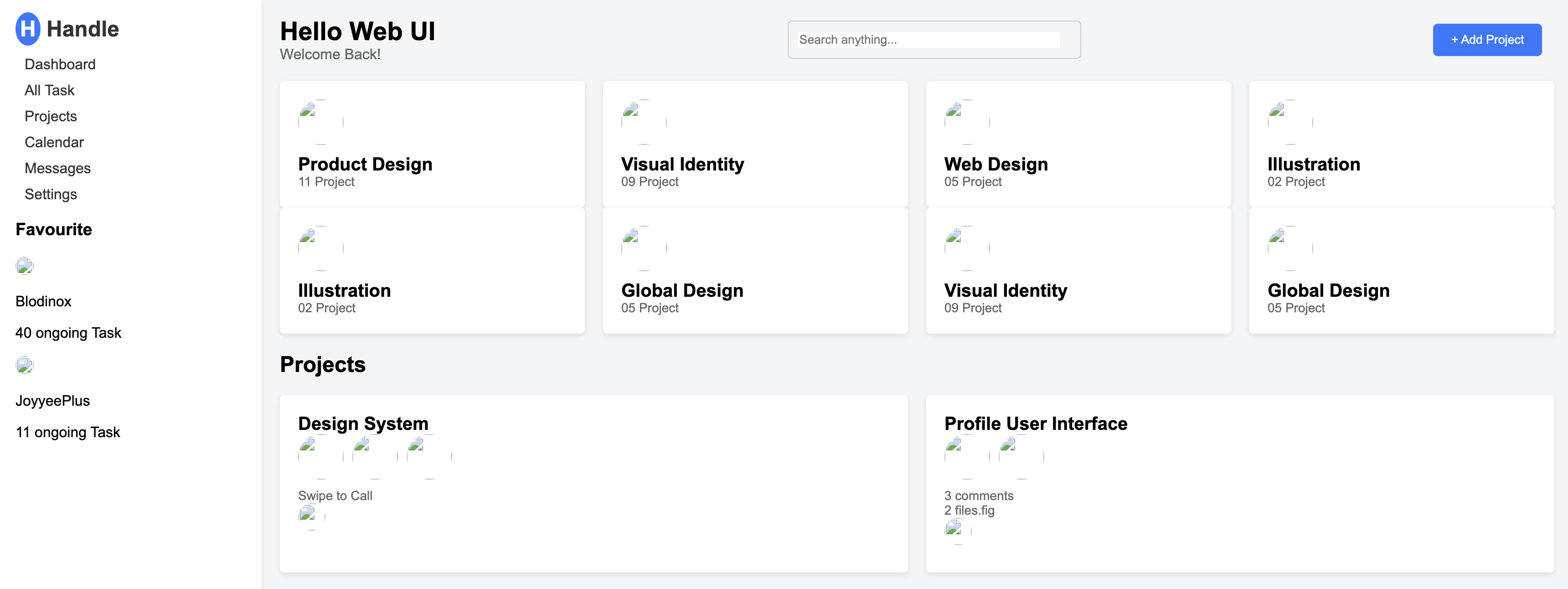1568x589 pixels.
Task: Click the Web Design card icon
Action: pos(967,122)
